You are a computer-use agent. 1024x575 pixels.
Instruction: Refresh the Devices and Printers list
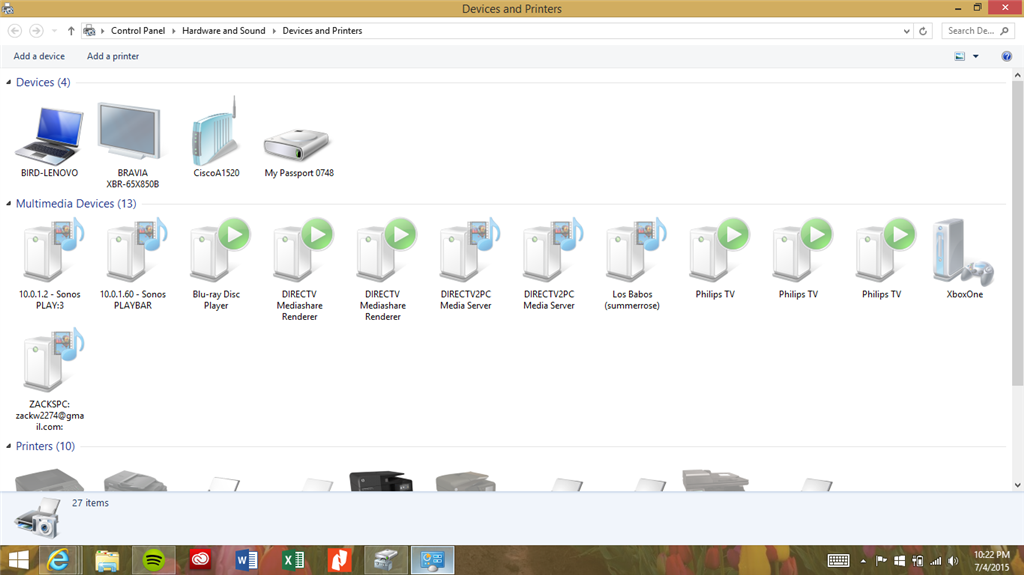click(x=923, y=31)
